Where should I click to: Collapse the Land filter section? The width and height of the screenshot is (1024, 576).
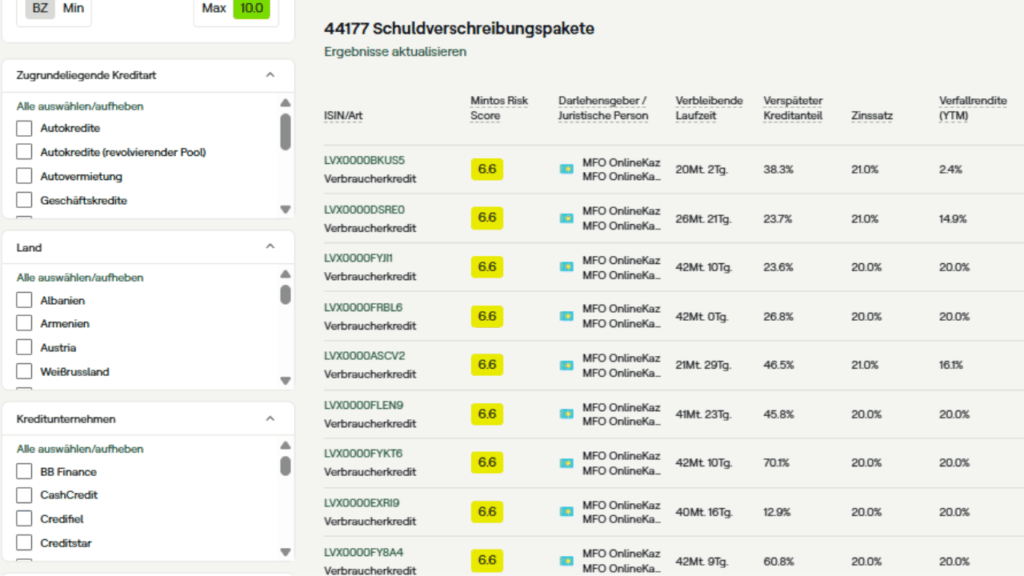point(269,247)
